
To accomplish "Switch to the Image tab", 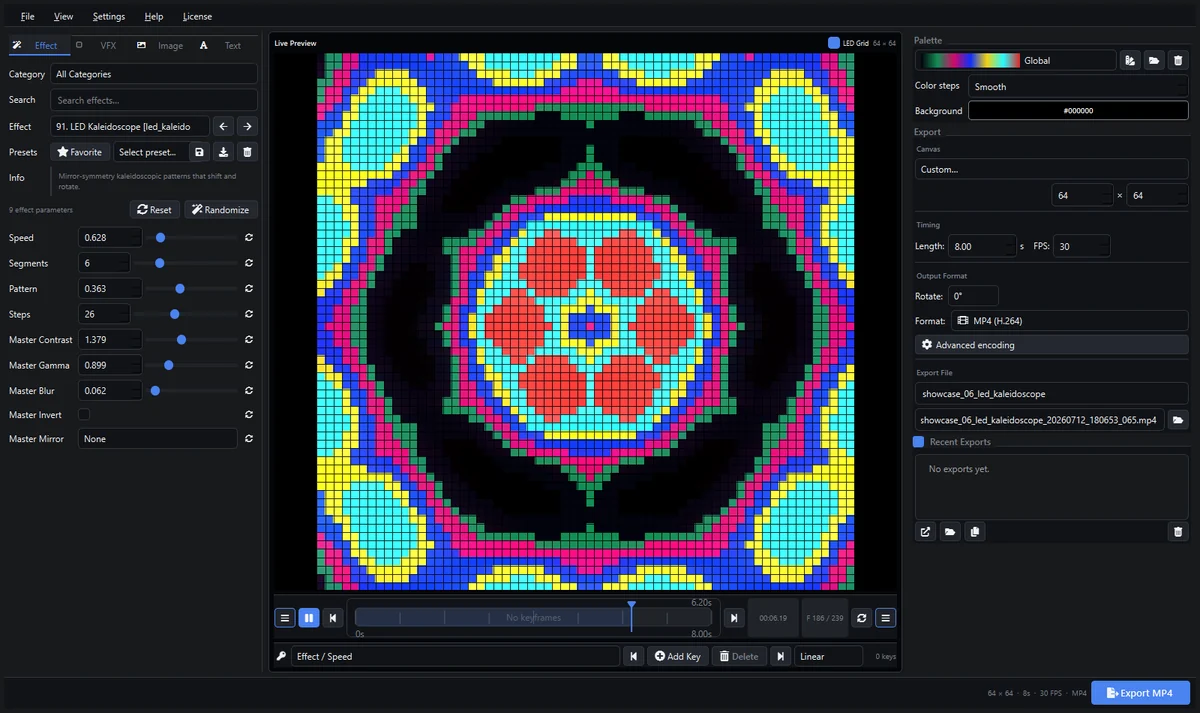I will [x=161, y=45].
